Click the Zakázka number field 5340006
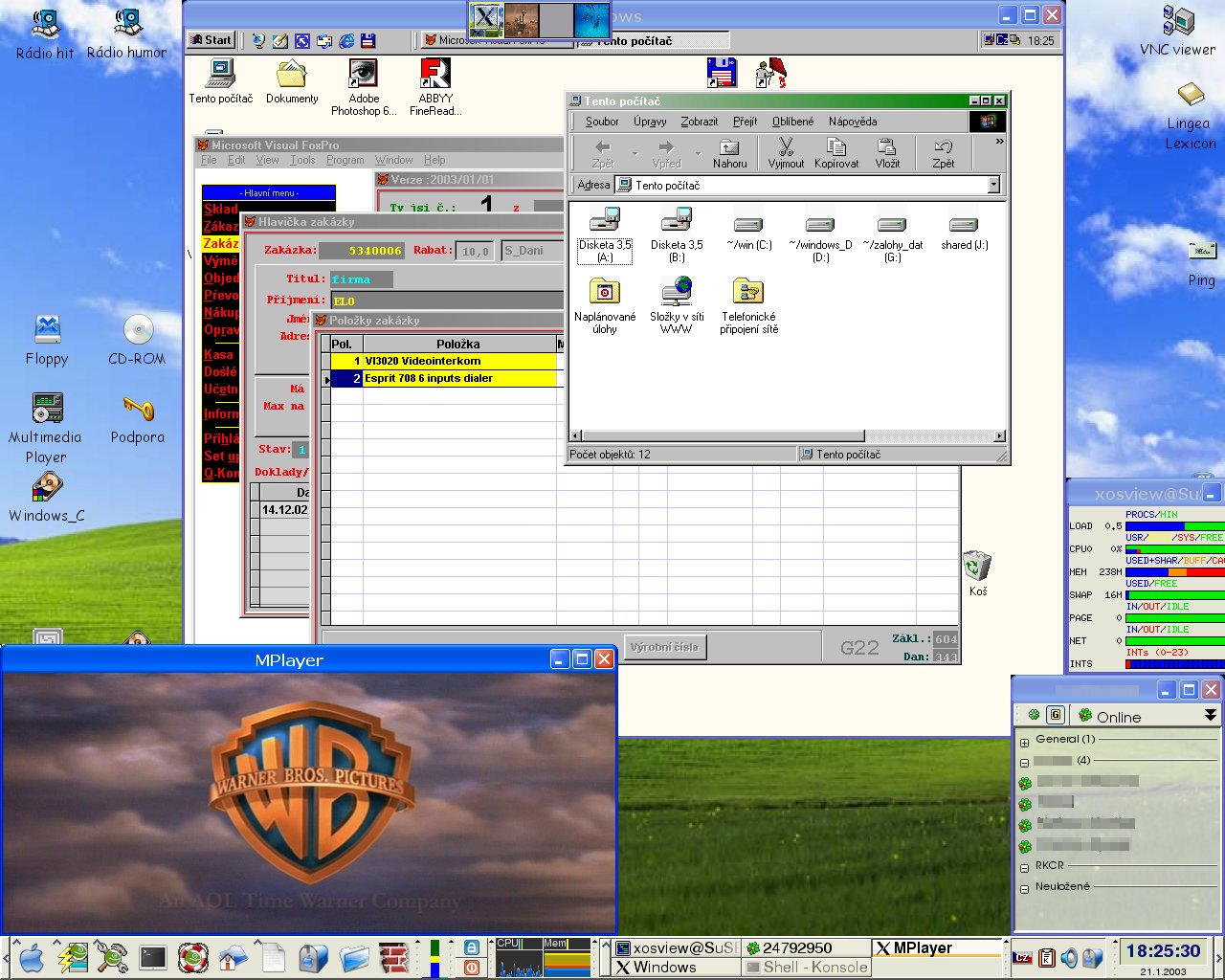 (362, 251)
